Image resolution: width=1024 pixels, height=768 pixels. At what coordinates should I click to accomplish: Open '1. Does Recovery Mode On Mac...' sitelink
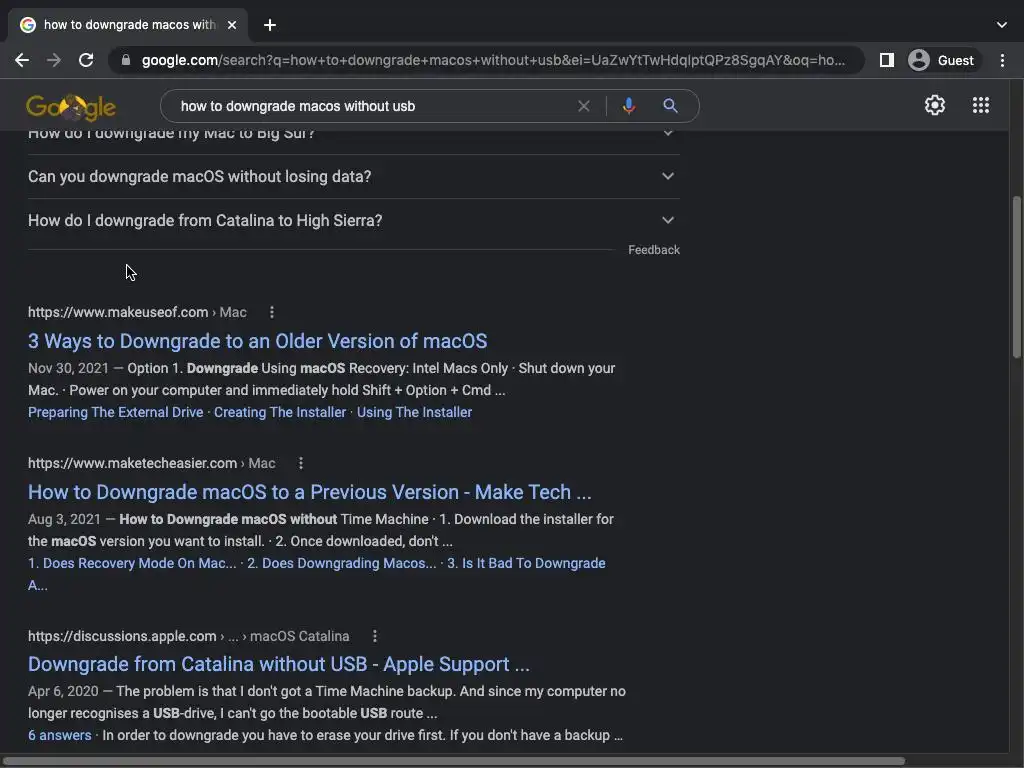132,564
